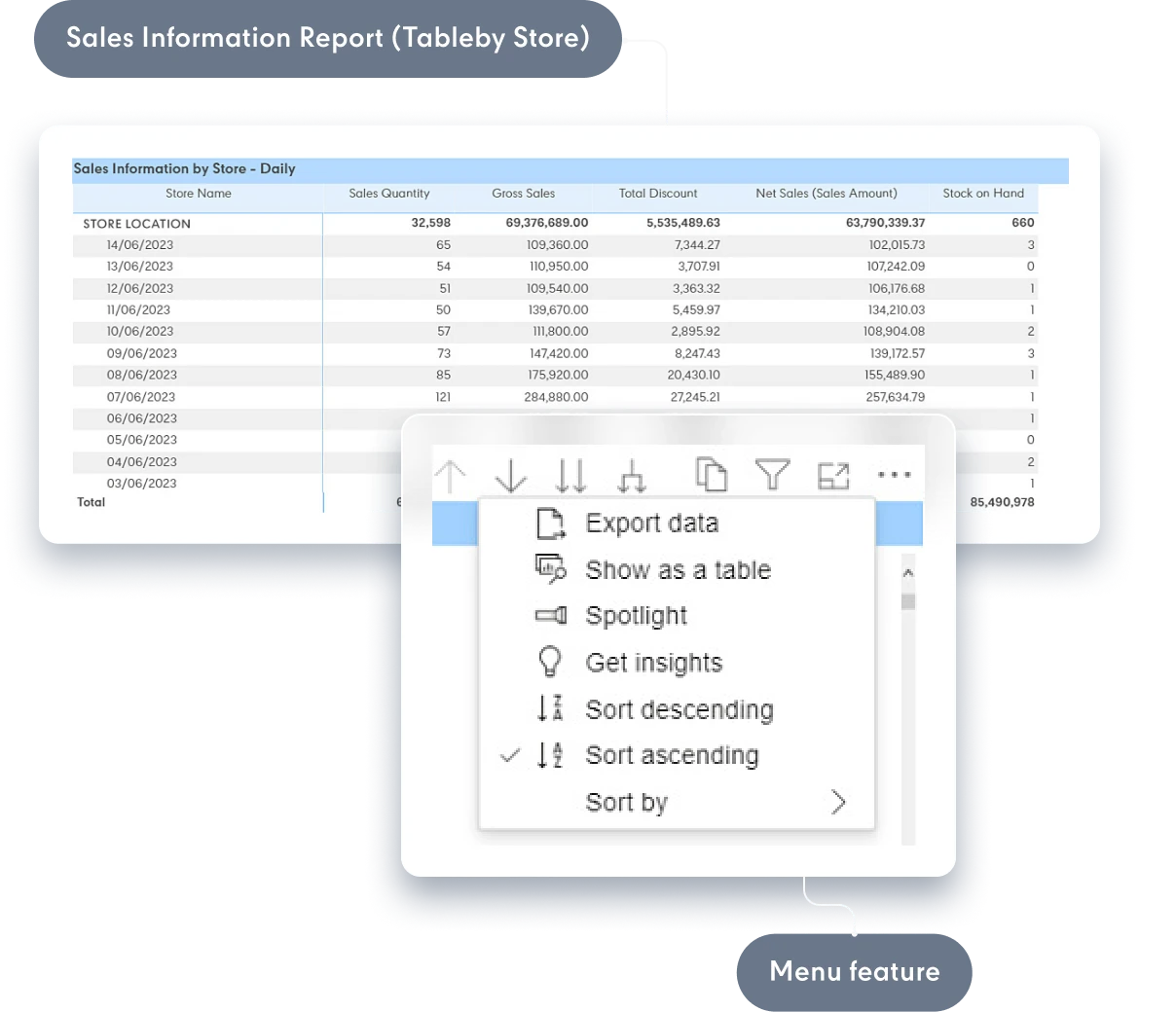Choose Show as a table
The height and width of the screenshot is (1012, 1176).
(678, 570)
